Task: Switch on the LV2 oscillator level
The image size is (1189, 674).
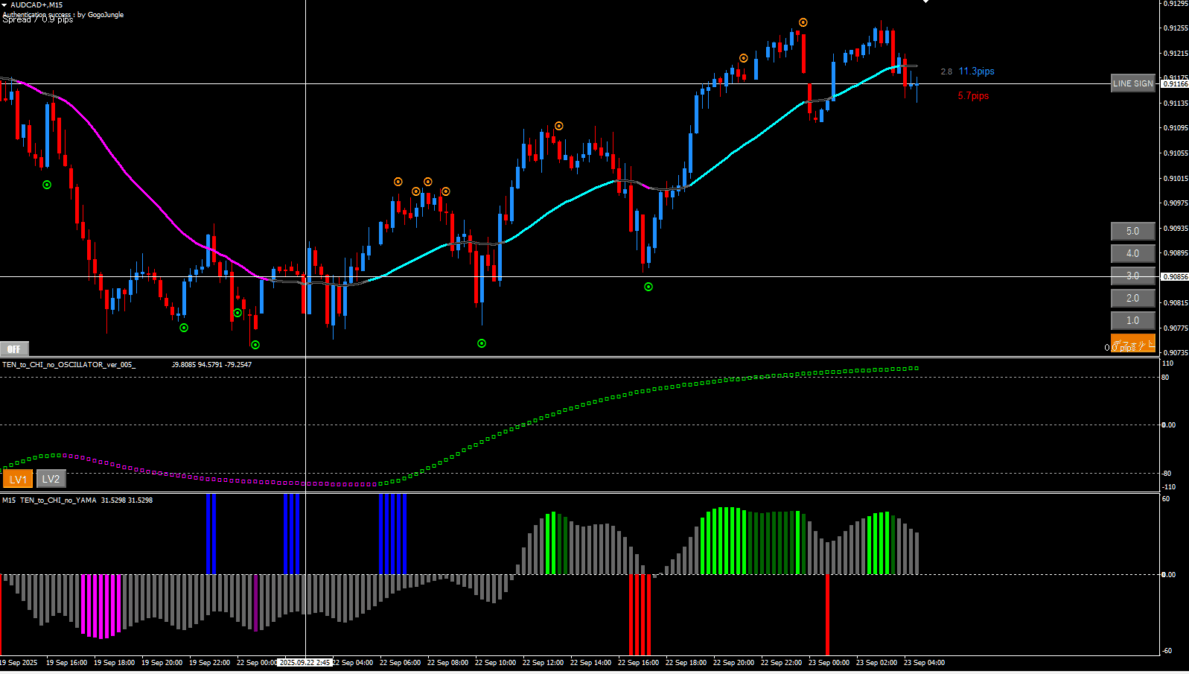Action: pyautogui.click(x=51, y=479)
